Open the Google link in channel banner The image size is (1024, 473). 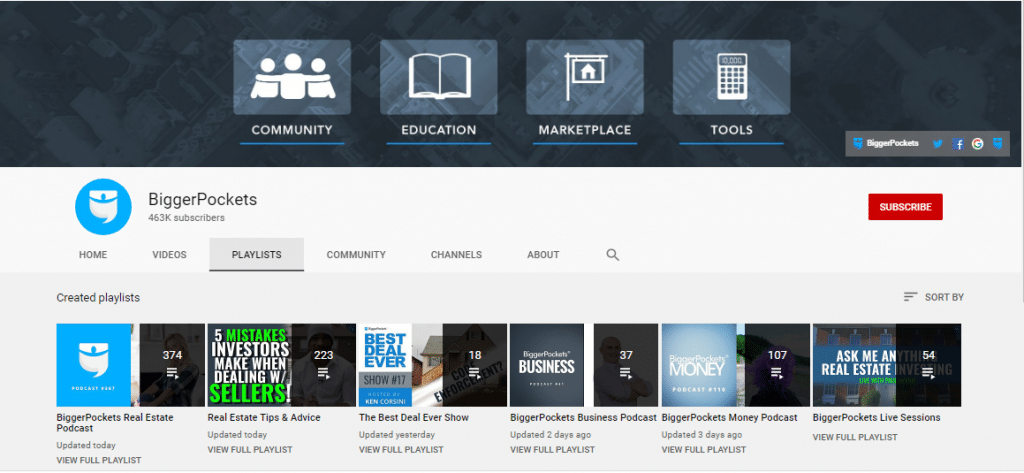click(x=977, y=144)
